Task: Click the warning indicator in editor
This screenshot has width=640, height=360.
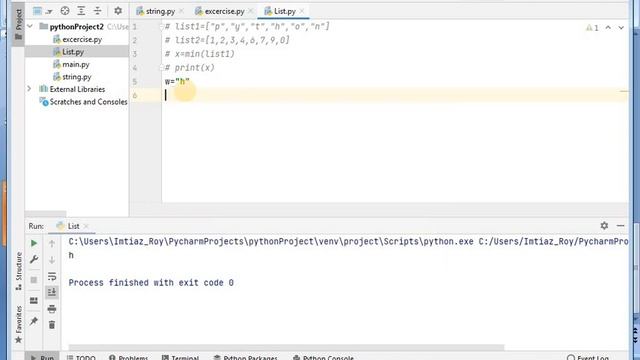Action: [592, 28]
